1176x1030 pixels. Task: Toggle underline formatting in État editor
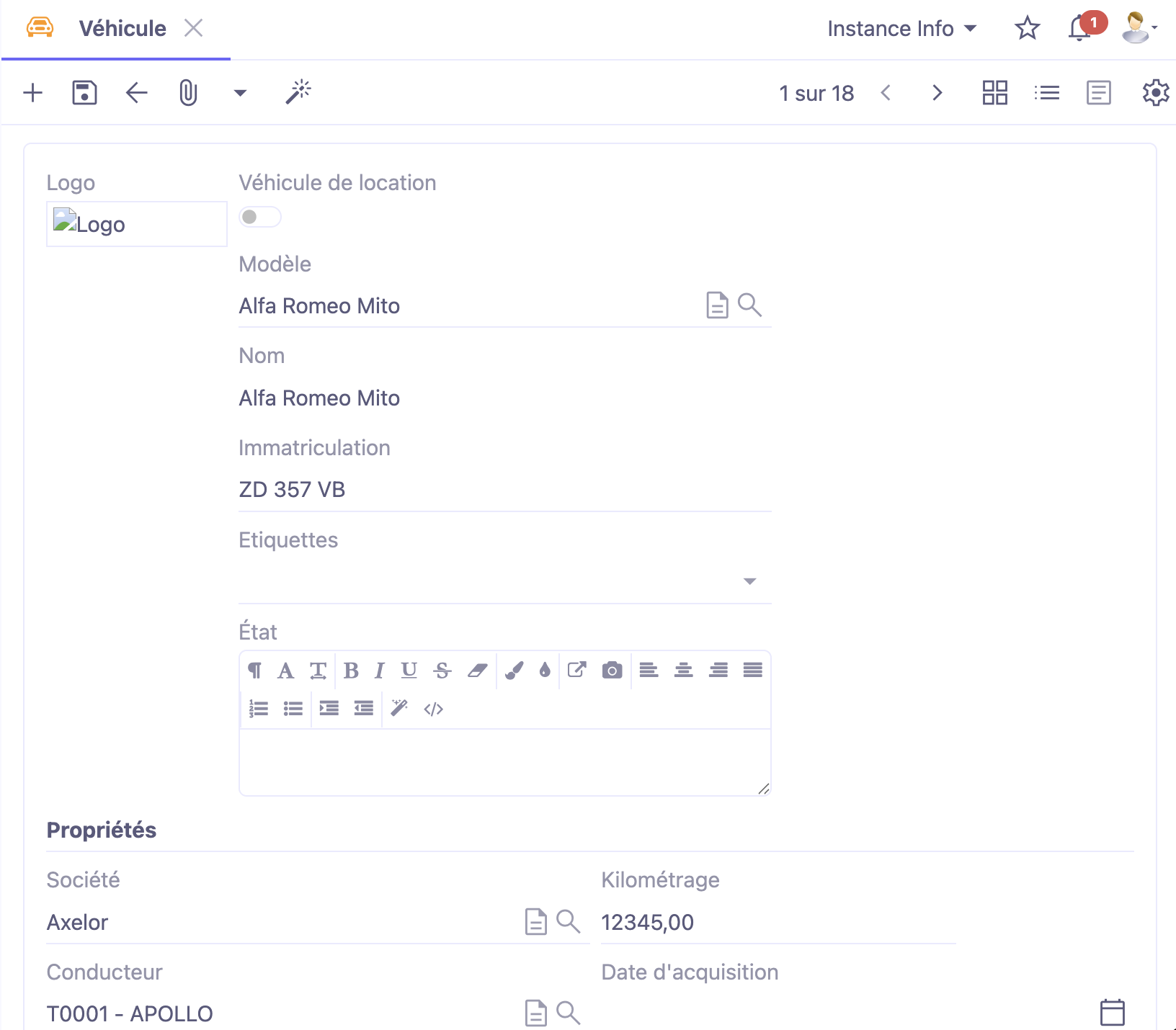coord(409,671)
